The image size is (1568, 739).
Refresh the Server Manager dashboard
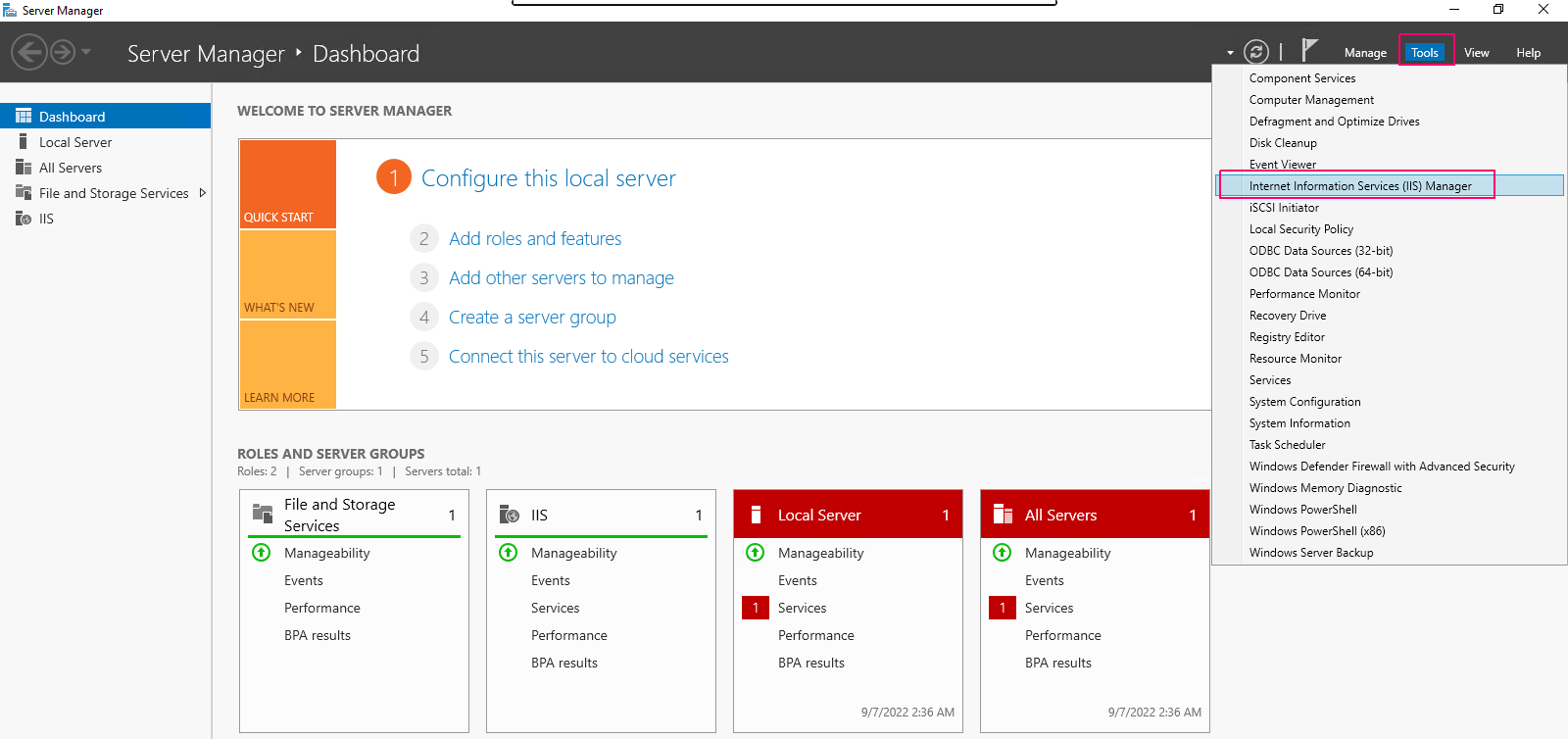tap(1256, 52)
